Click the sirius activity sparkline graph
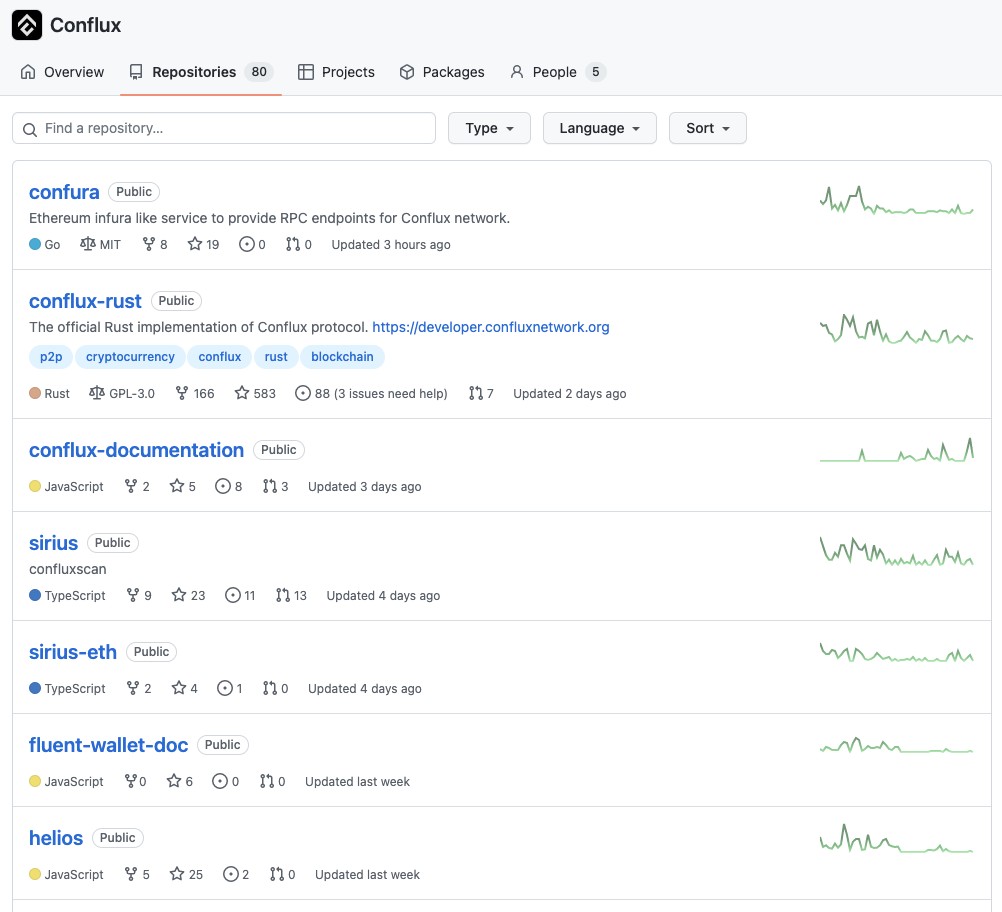The width and height of the screenshot is (1002, 912). click(897, 551)
